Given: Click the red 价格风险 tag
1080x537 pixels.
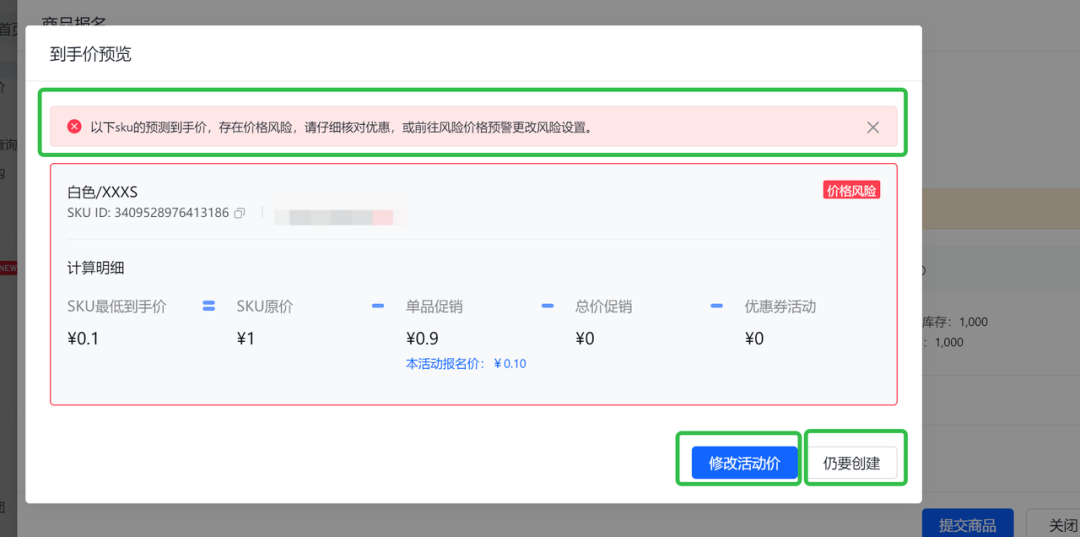Looking at the screenshot, I should coord(851,190).
